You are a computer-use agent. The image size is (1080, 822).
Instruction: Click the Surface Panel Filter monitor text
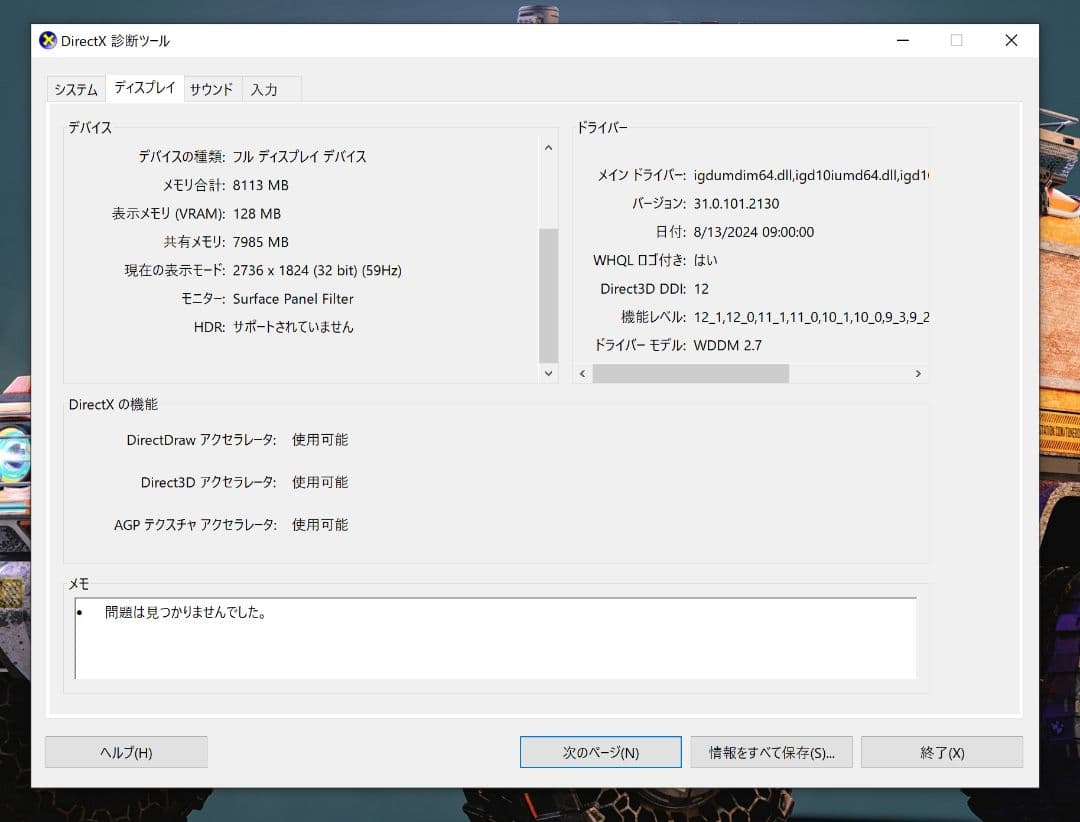click(293, 299)
